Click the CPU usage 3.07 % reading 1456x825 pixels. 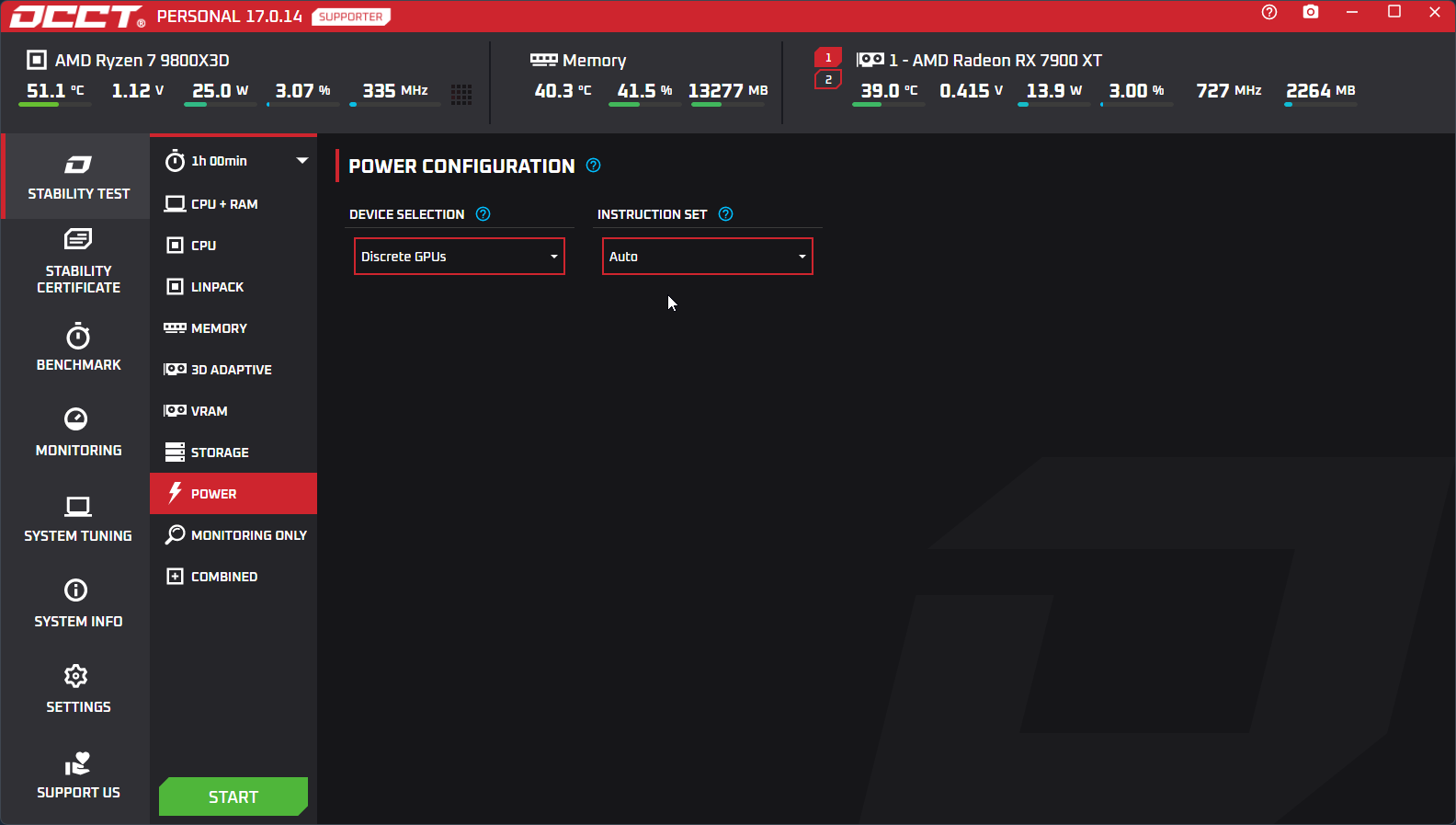[x=303, y=91]
